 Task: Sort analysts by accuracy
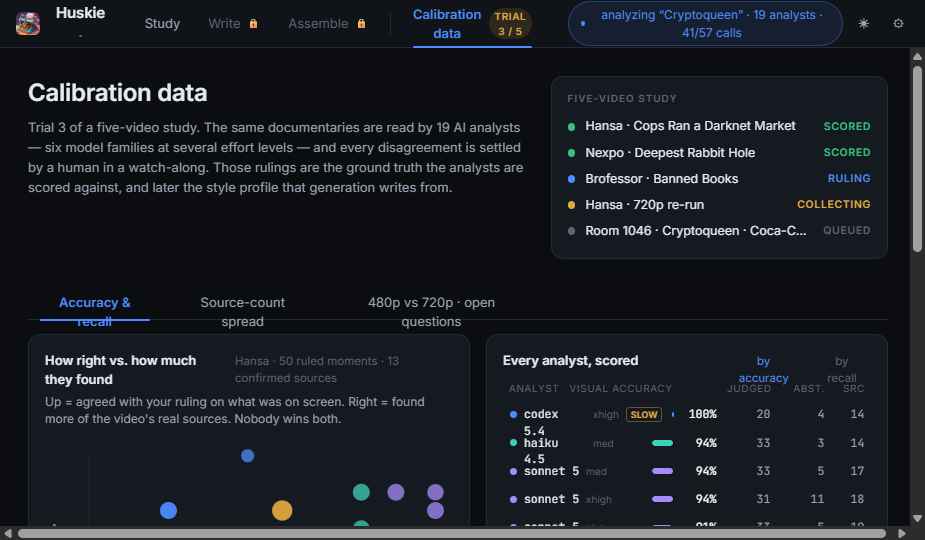(763, 369)
